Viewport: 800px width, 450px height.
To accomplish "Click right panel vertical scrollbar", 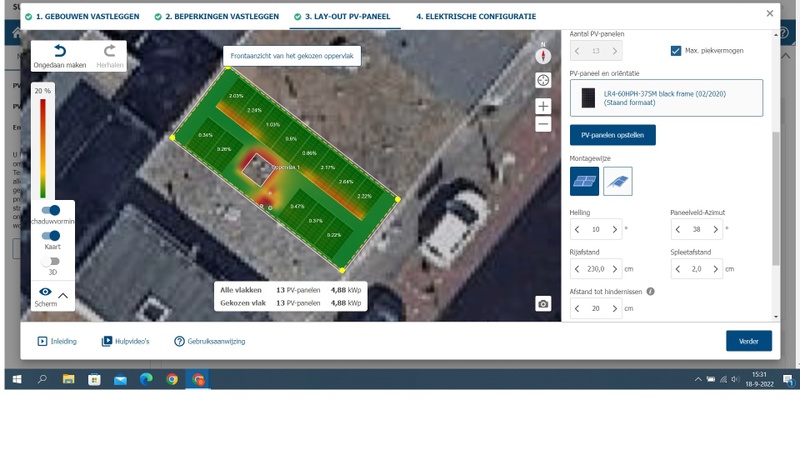I will point(776,198).
